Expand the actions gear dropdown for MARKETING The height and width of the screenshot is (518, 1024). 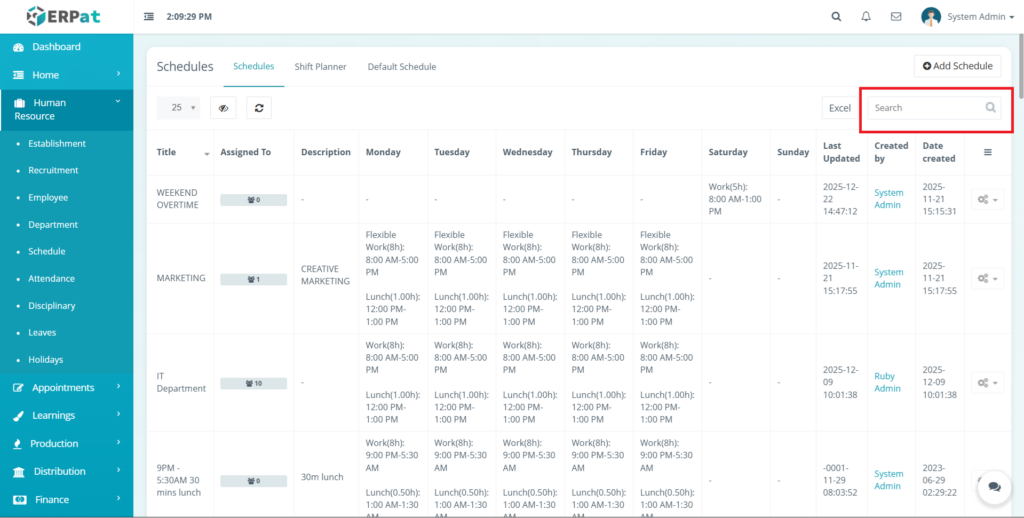[987, 278]
